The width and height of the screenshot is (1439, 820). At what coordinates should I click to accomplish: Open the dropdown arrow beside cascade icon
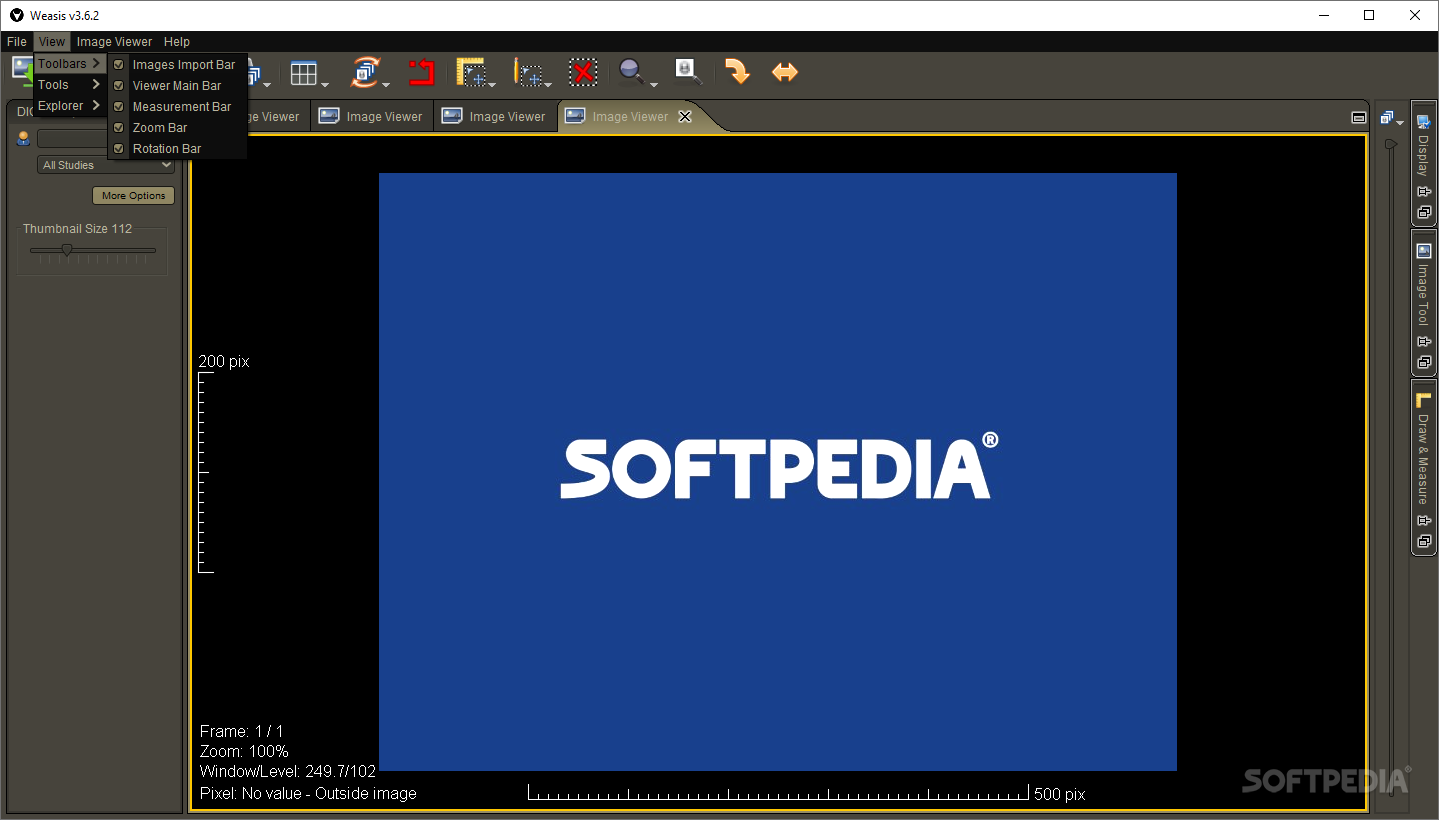click(x=1400, y=123)
